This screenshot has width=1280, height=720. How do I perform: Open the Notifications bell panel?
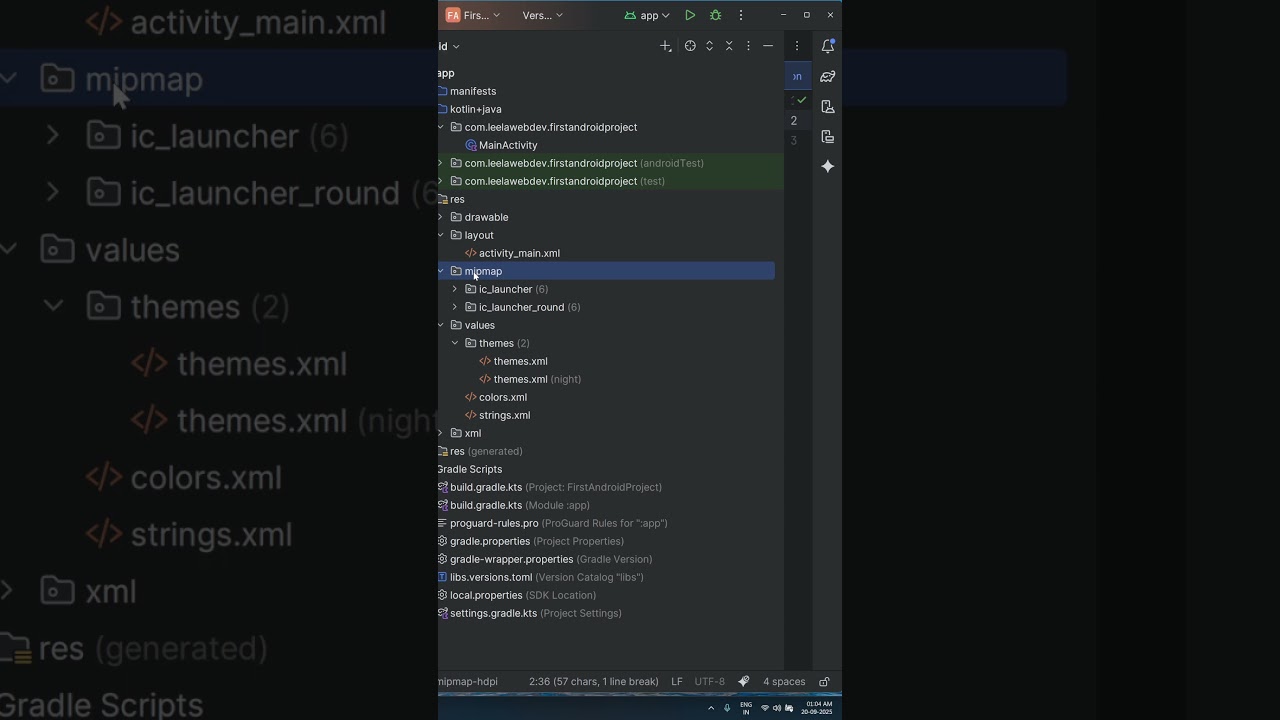[828, 46]
